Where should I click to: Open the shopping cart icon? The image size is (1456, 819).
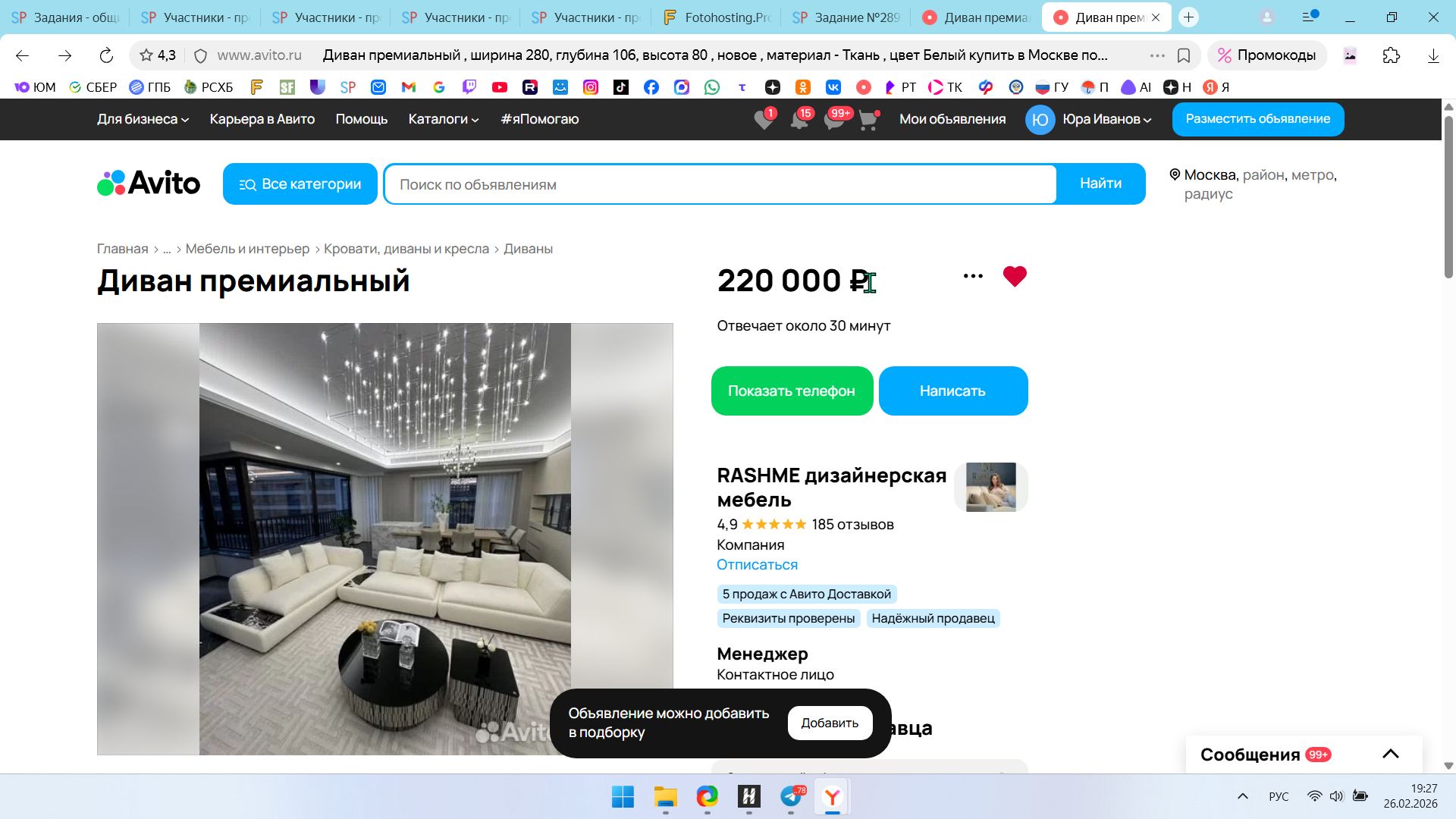coord(868,120)
